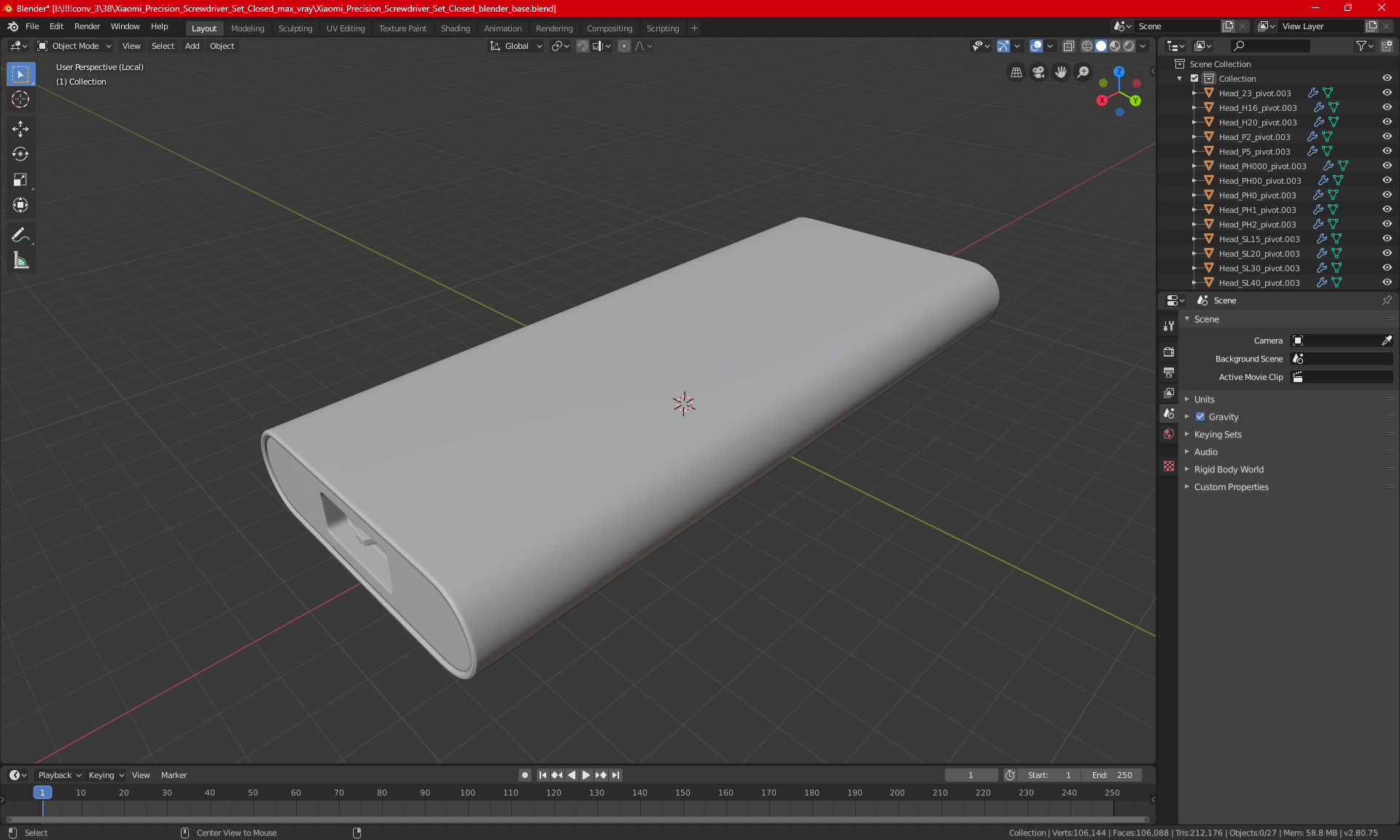Uncheck the Collection exclude checkbox
The height and width of the screenshot is (840, 1400).
click(x=1194, y=79)
